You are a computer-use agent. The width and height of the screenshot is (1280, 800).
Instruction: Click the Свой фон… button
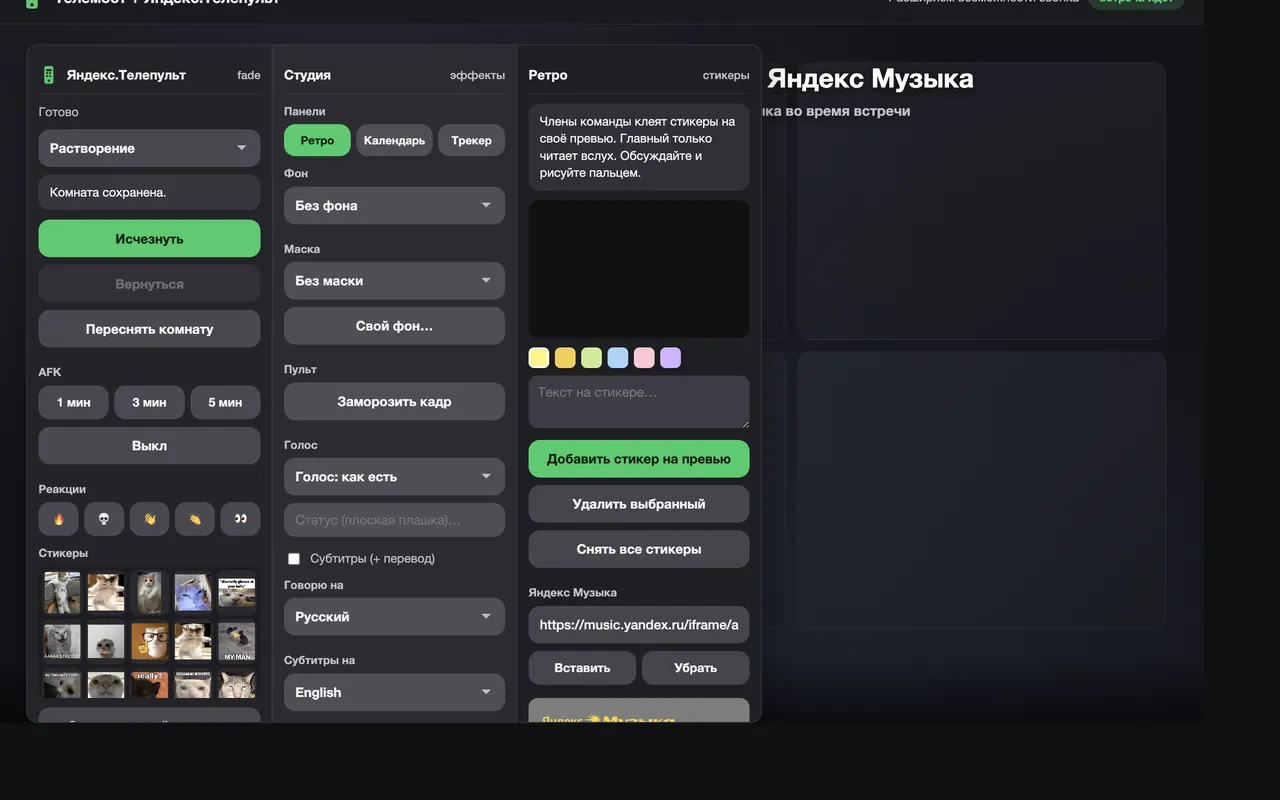(394, 326)
